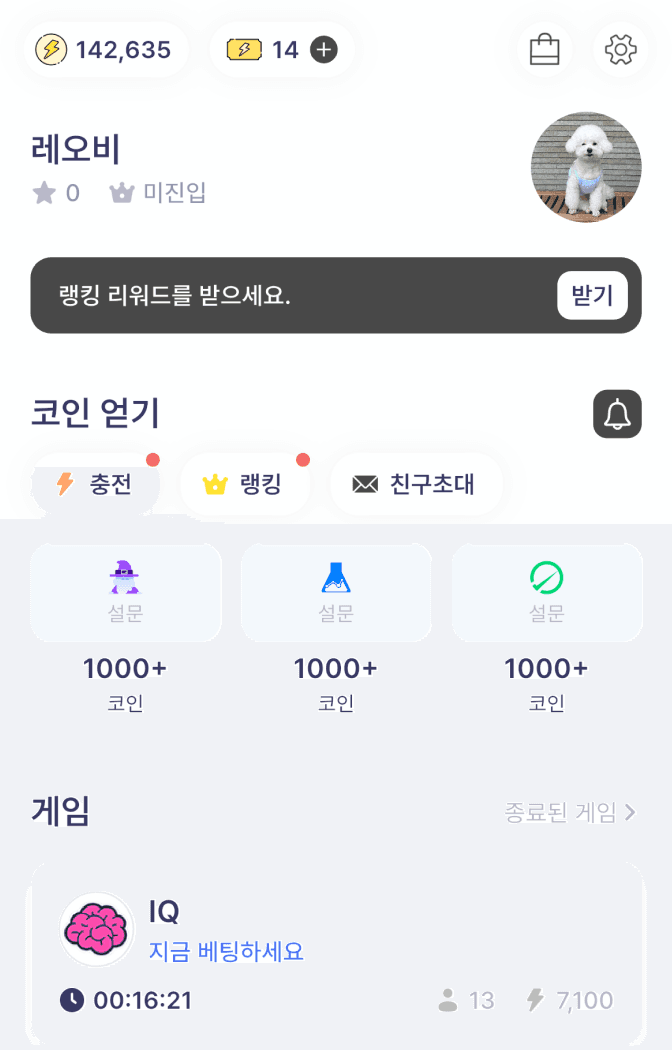Tap the plus icon to add tickets
The image size is (672, 1050).
(x=324, y=50)
